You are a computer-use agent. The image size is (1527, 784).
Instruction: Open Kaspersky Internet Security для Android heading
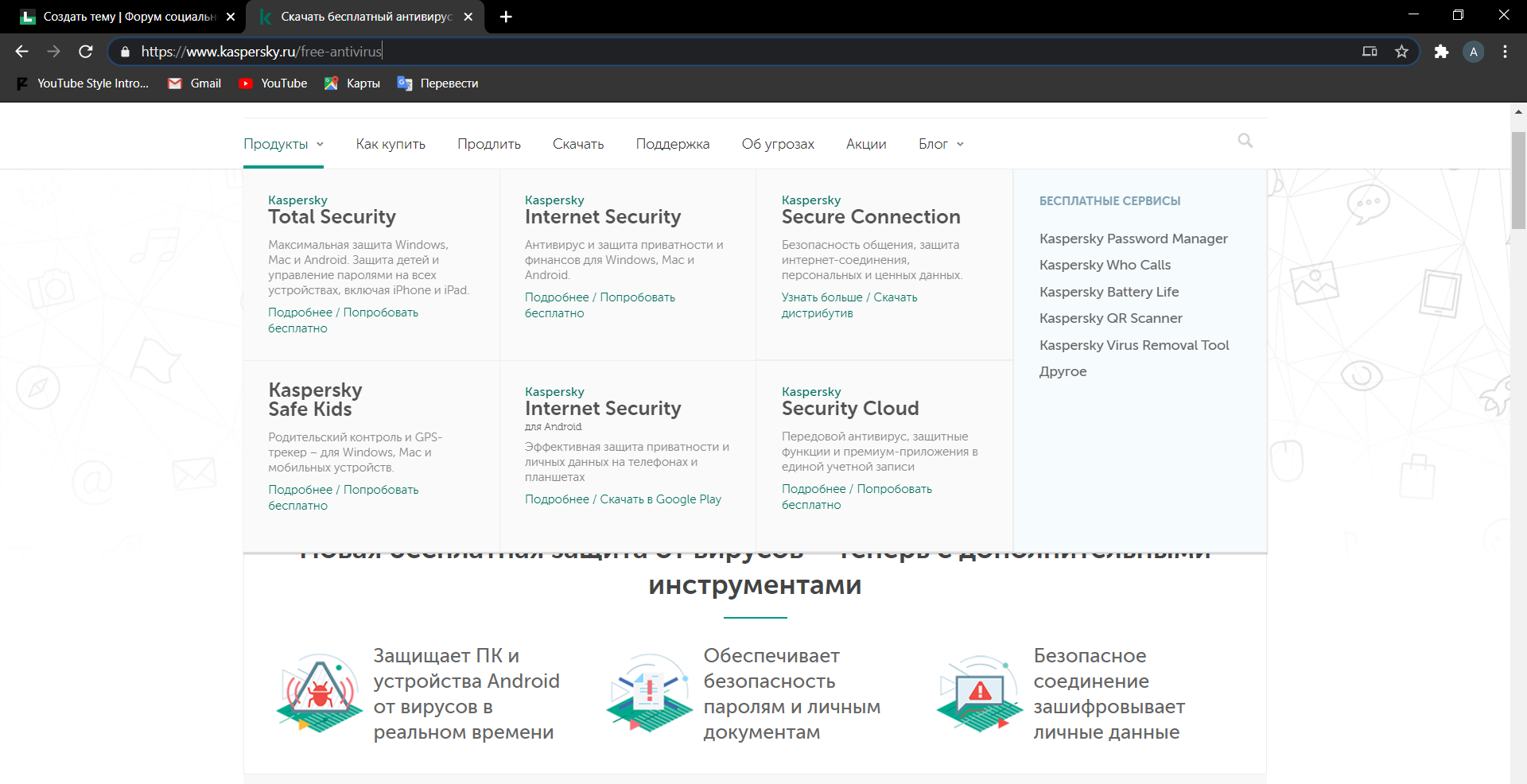(x=603, y=408)
